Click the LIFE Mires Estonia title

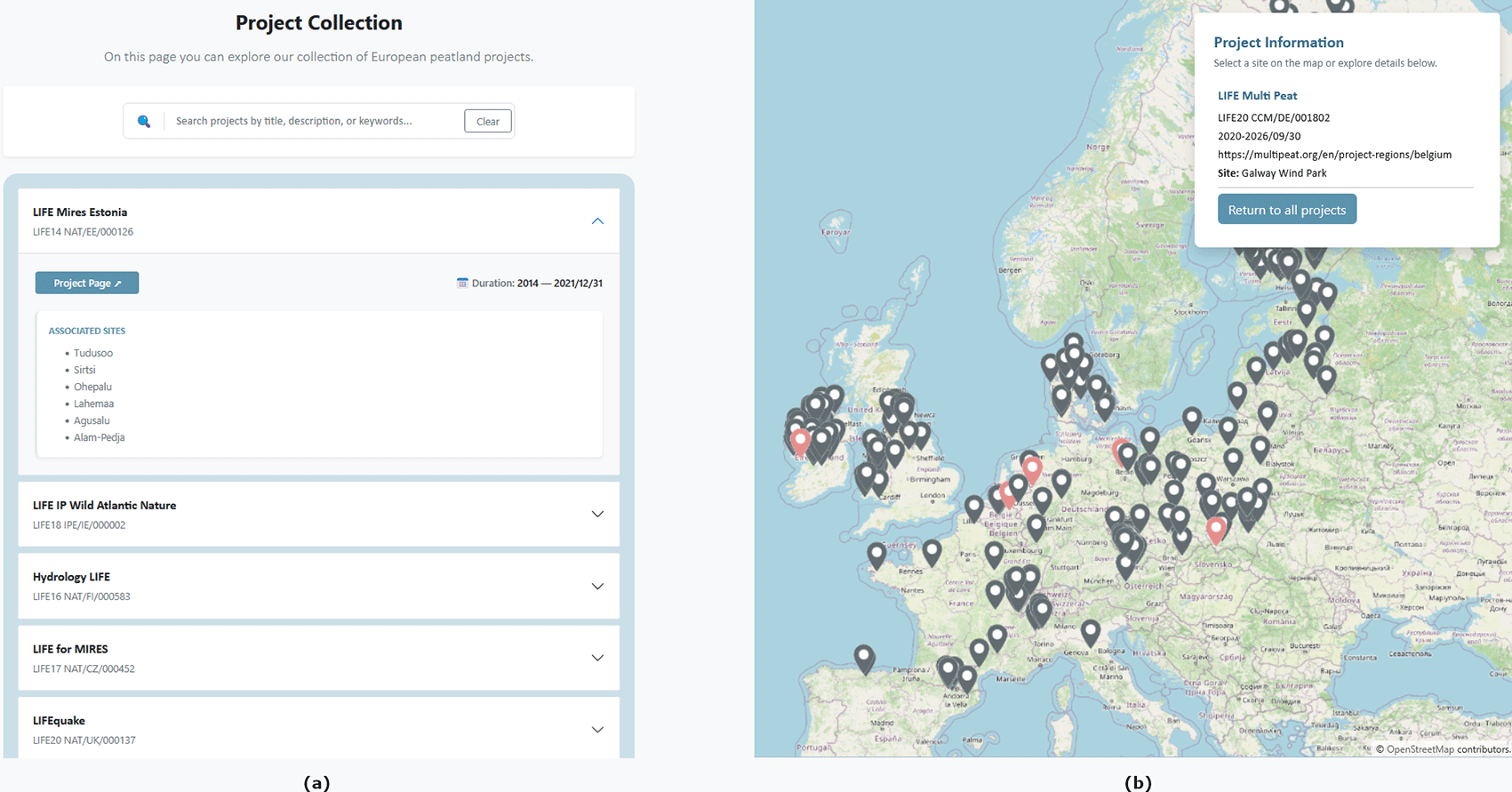pyautogui.click(x=80, y=212)
